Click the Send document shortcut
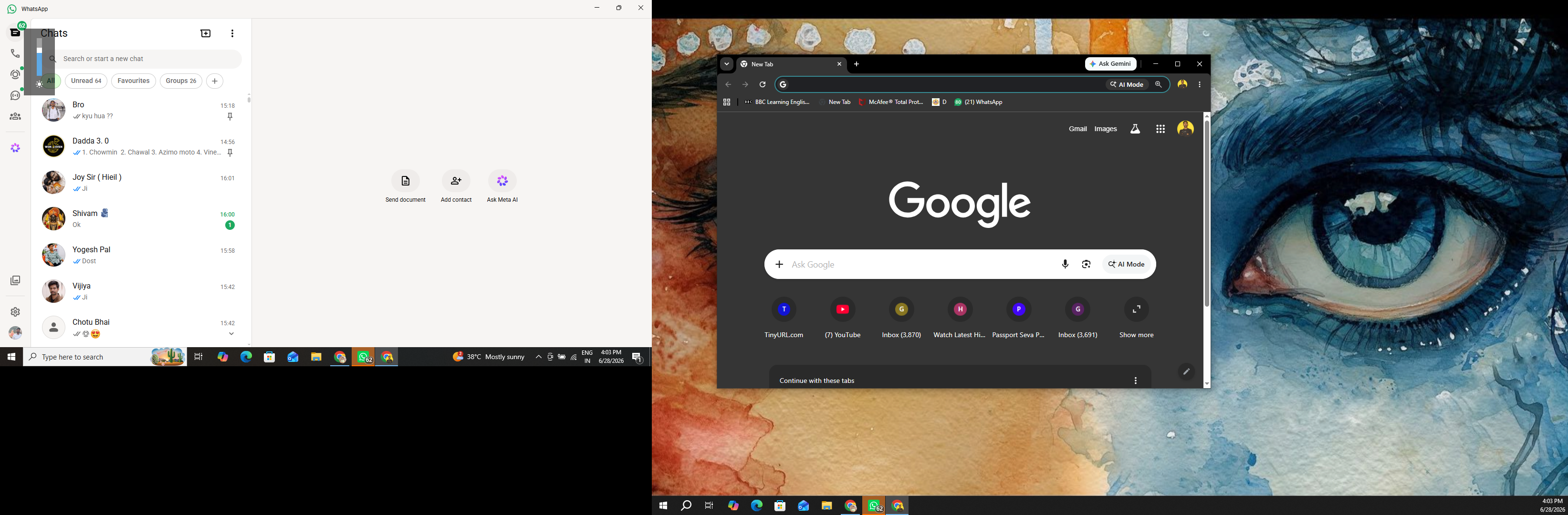1568x515 pixels. (406, 186)
